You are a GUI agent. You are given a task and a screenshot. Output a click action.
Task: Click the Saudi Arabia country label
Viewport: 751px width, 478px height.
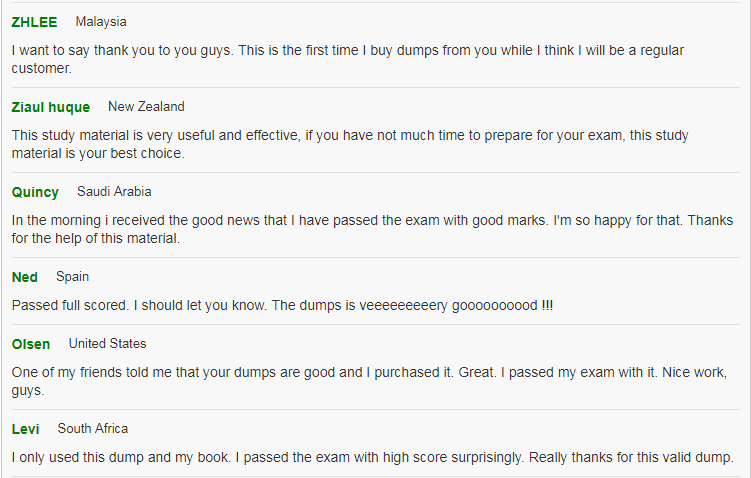click(x=114, y=192)
